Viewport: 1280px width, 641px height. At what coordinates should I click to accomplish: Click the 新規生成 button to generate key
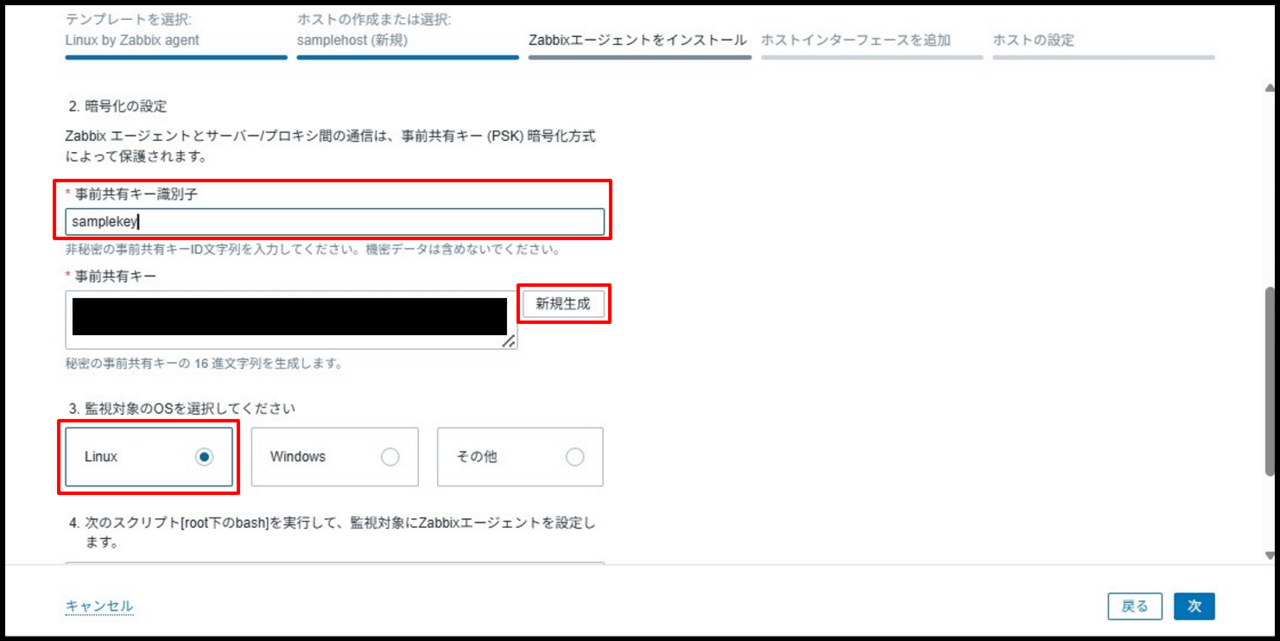tap(563, 304)
